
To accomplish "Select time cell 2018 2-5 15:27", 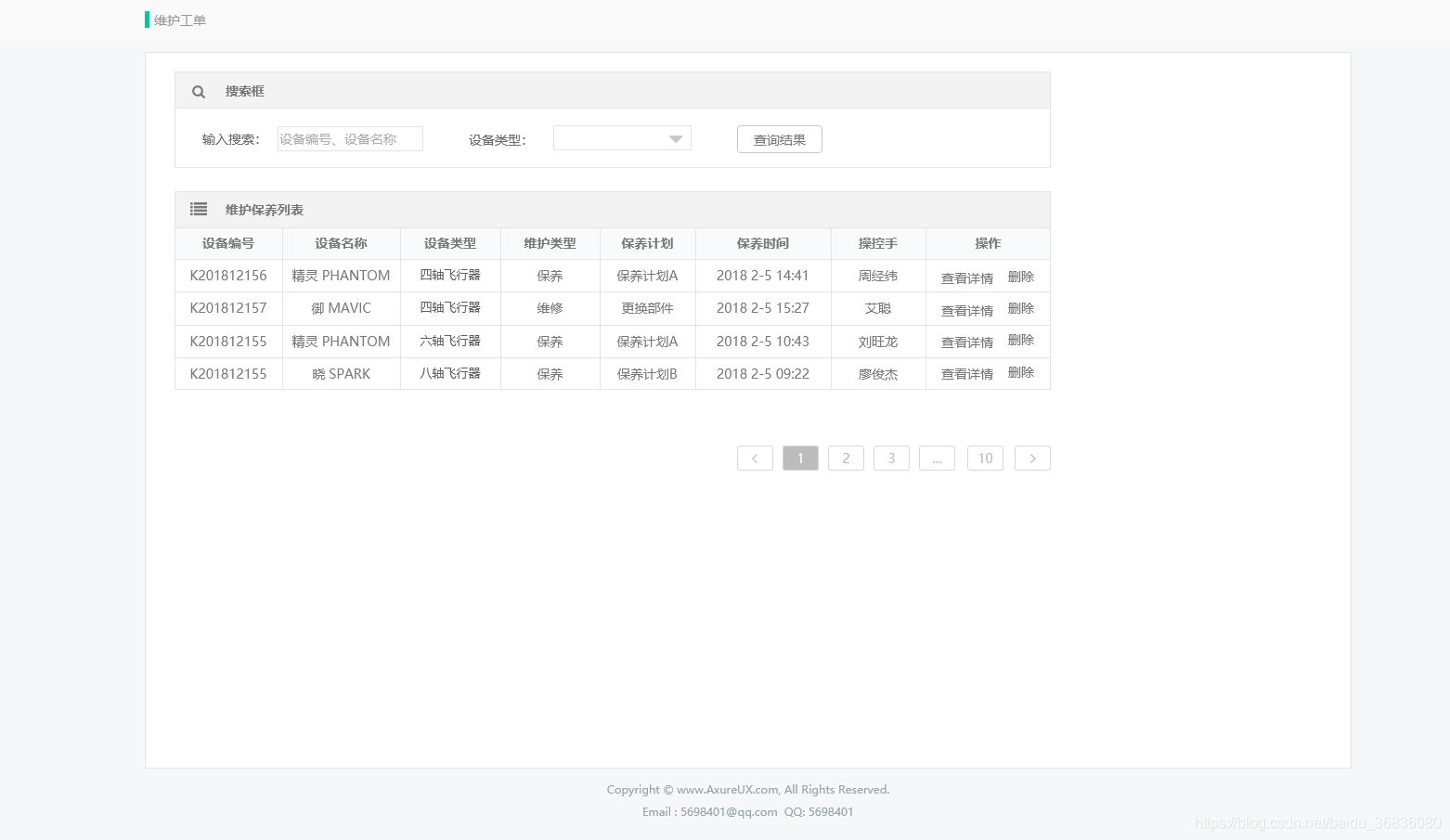I will pyautogui.click(x=763, y=308).
